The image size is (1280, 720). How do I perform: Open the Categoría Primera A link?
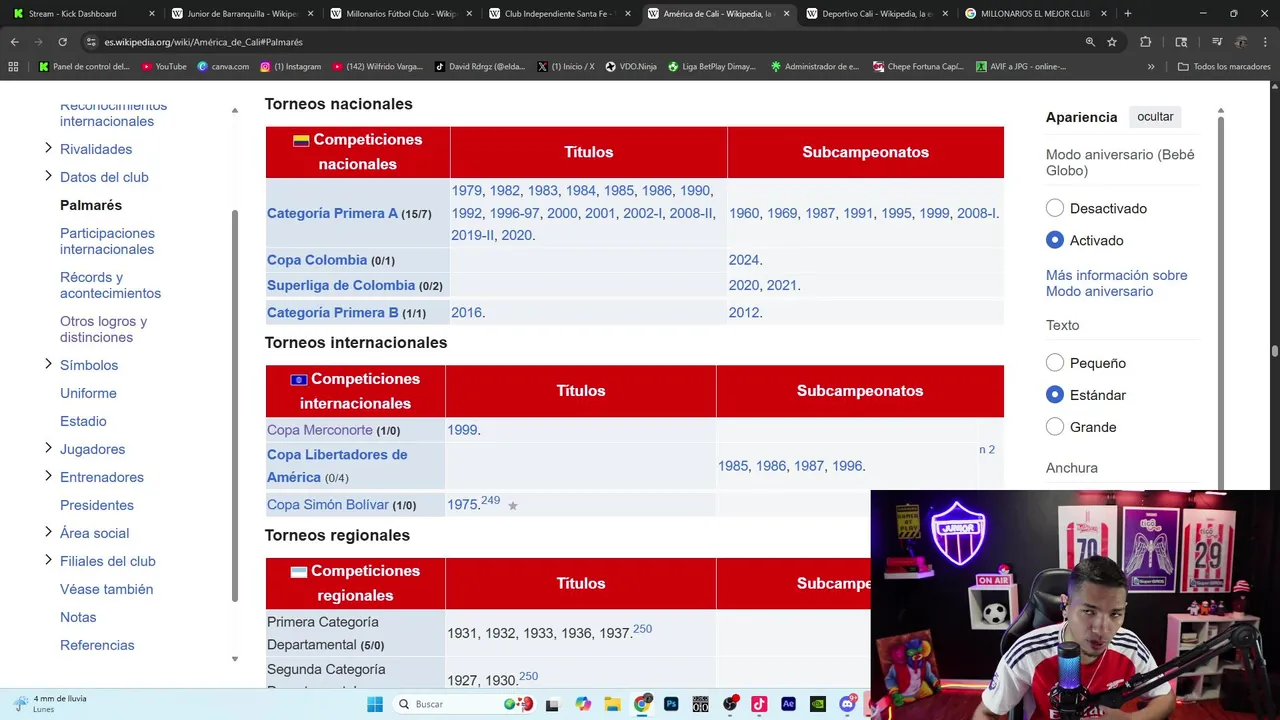click(x=332, y=213)
